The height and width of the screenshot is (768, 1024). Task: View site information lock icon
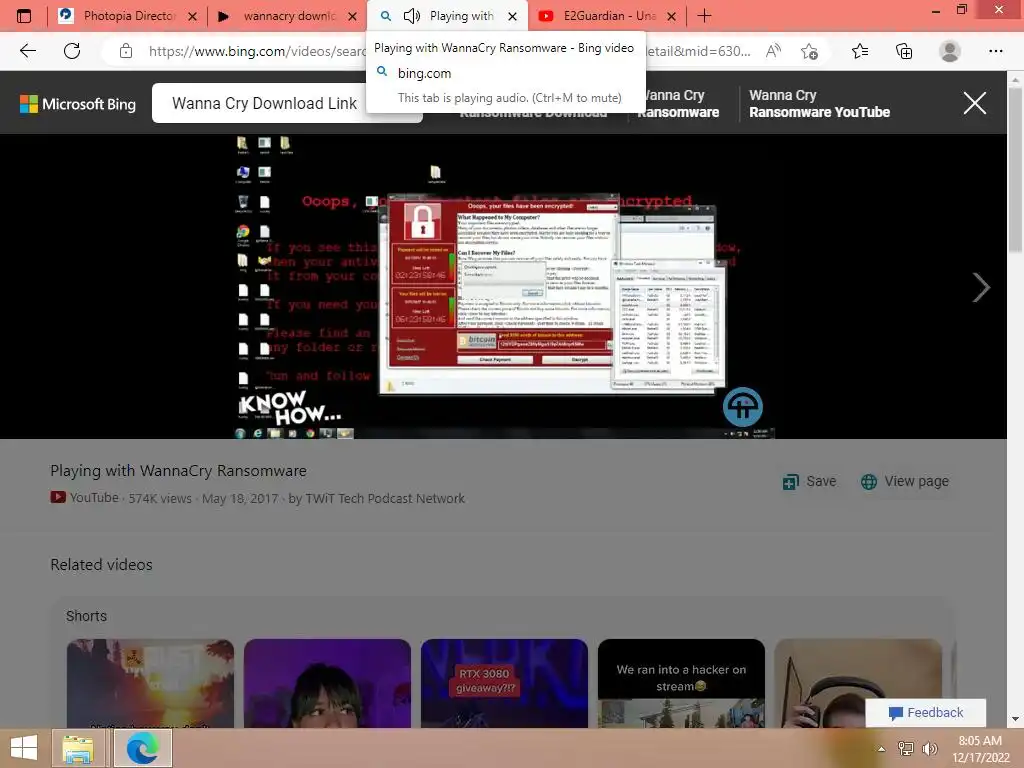click(x=126, y=51)
